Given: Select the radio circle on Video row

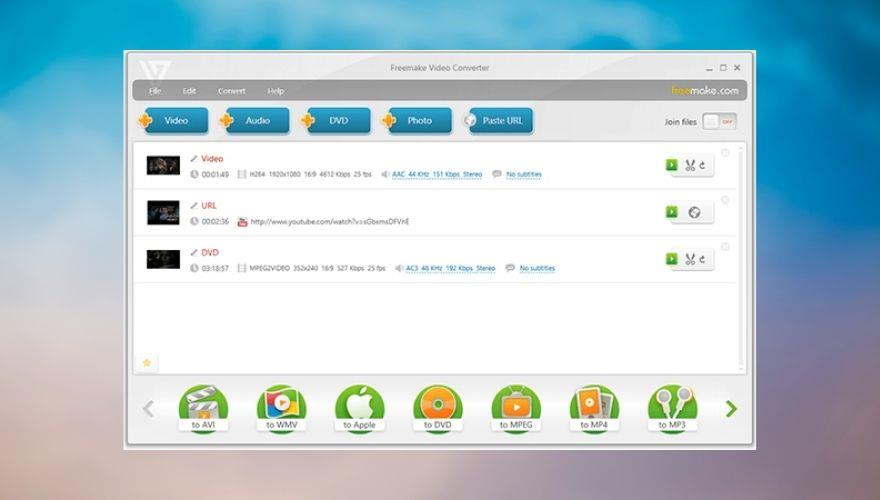Looking at the screenshot, I should coord(725,153).
